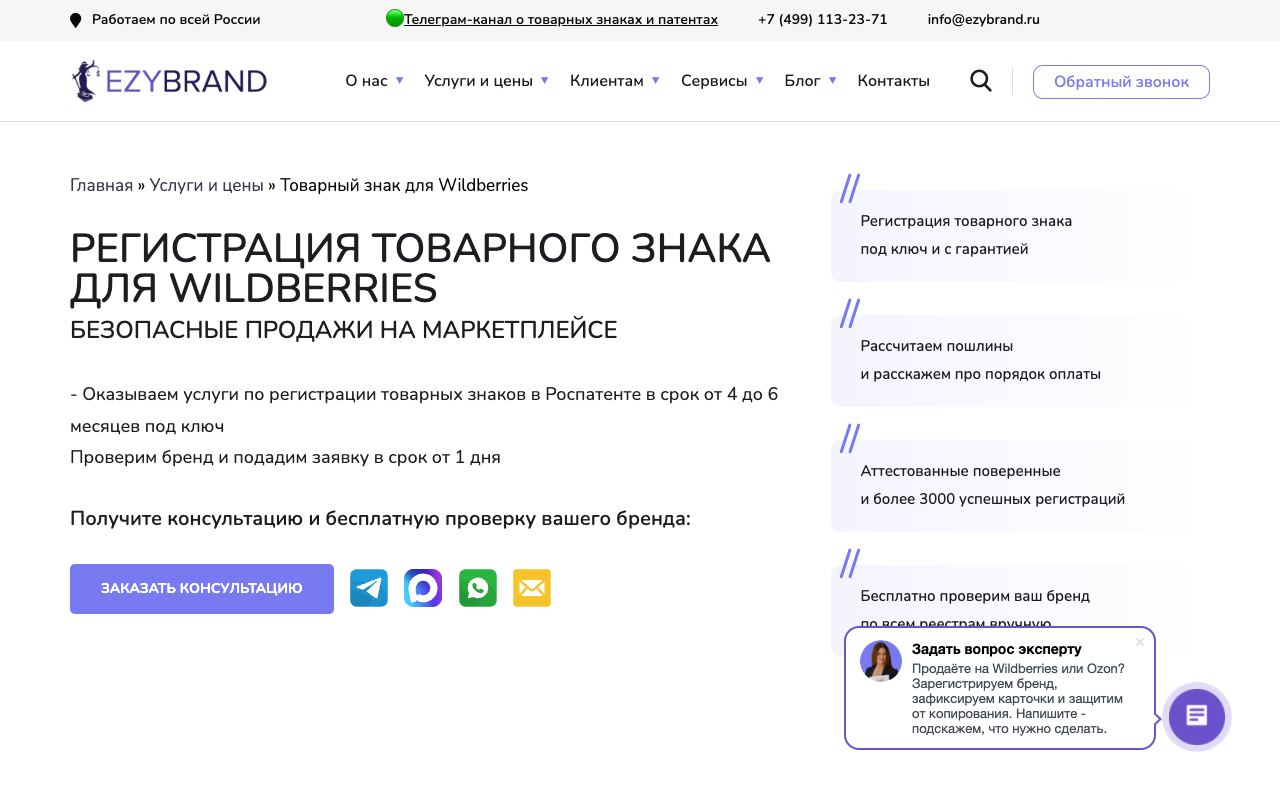The image size is (1280, 800).
Task: Click the Заказать консультацию button
Action: coord(202,589)
